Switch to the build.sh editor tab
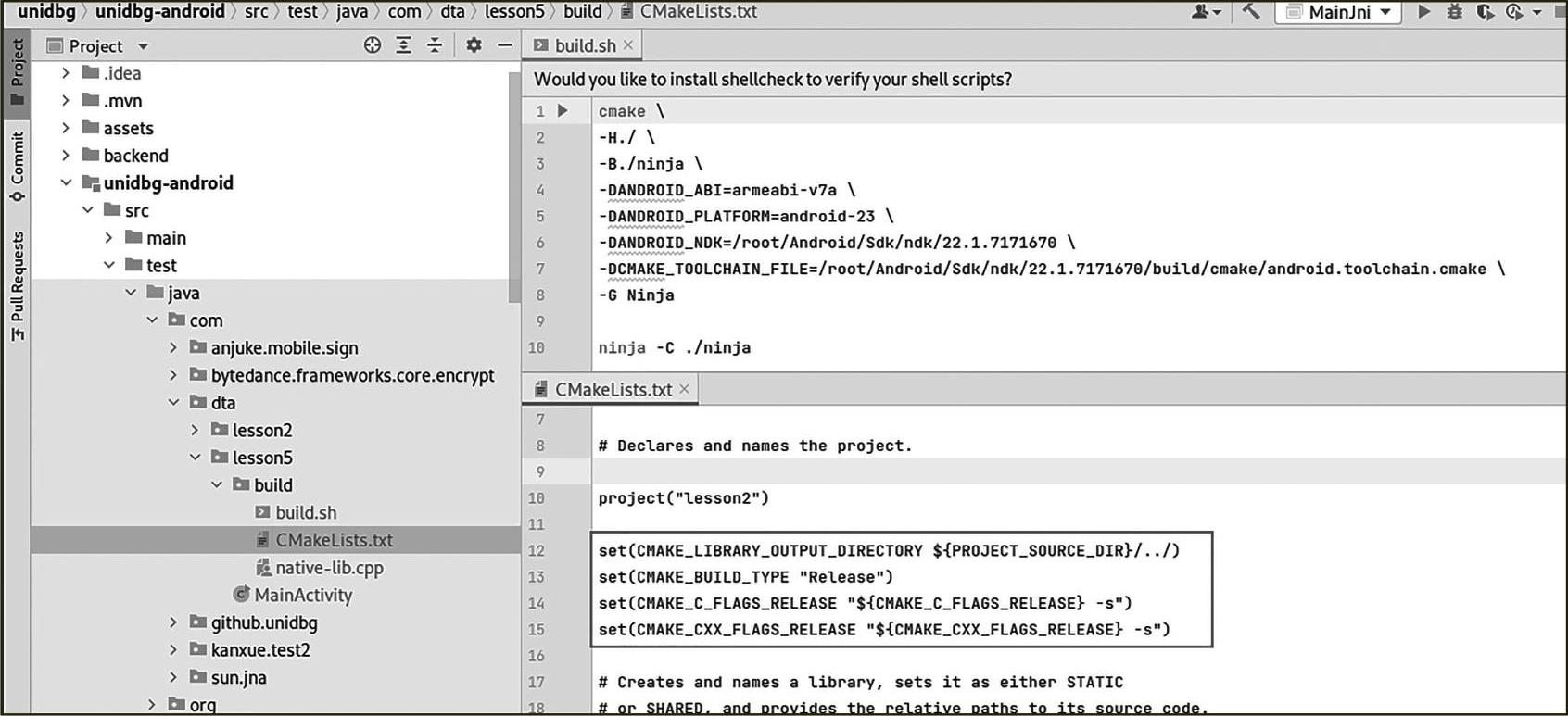The image size is (1568, 716). [584, 45]
